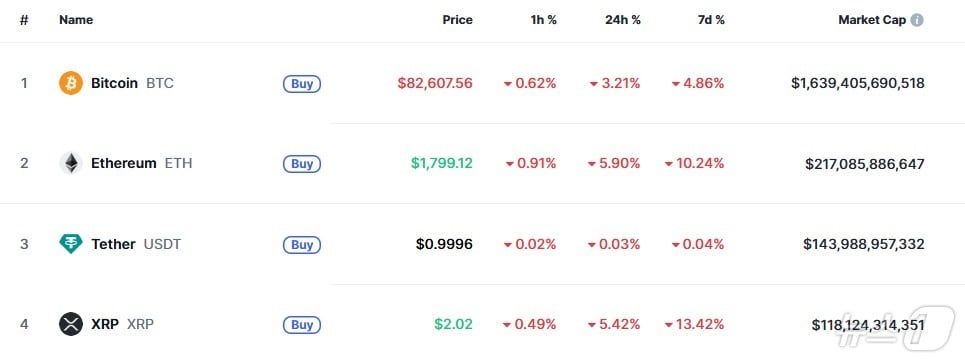Sort by the 1h % column header
The image size is (965, 363).
tap(543, 20)
